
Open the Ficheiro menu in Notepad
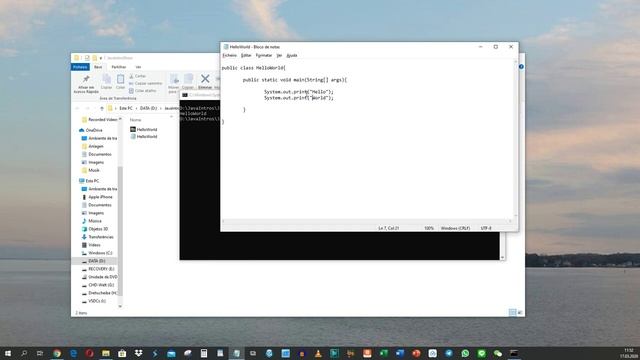click(229, 55)
